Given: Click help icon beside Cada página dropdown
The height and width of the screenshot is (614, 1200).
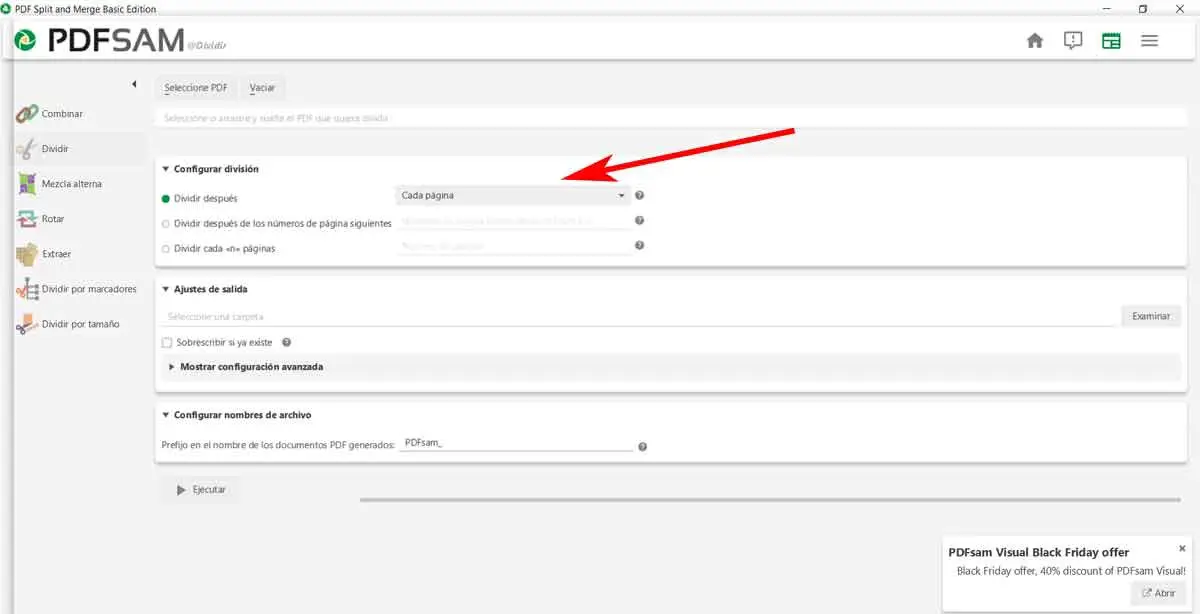Looking at the screenshot, I should point(639,196).
